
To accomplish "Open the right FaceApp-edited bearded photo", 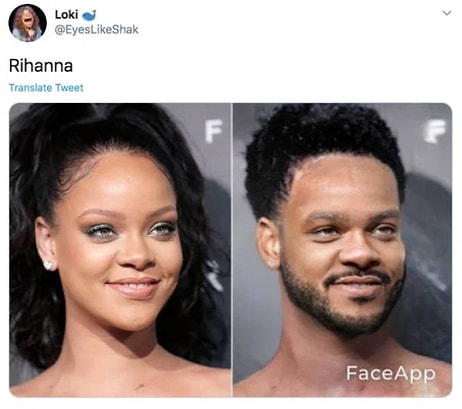I will [342, 250].
